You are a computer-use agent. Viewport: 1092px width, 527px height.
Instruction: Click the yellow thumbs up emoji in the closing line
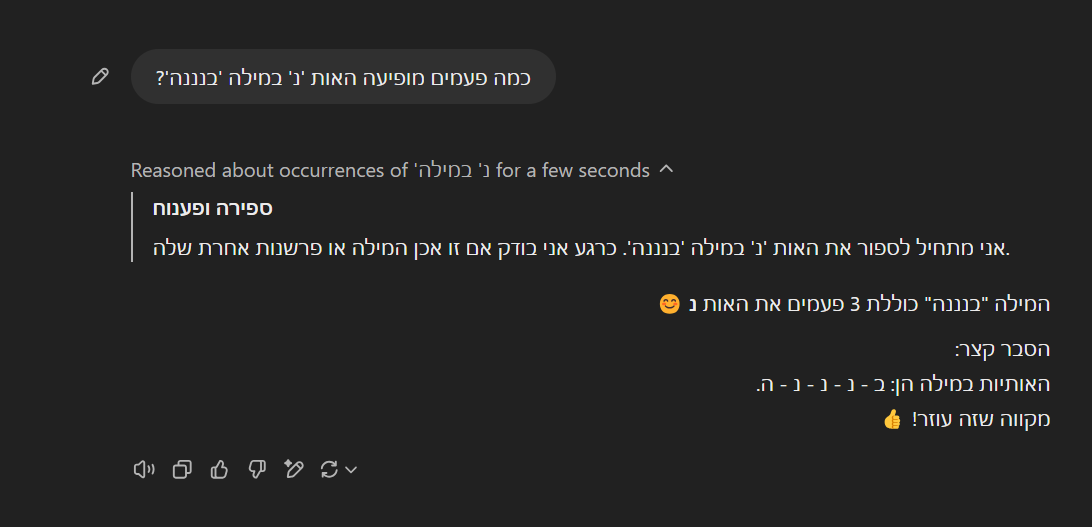(x=893, y=419)
